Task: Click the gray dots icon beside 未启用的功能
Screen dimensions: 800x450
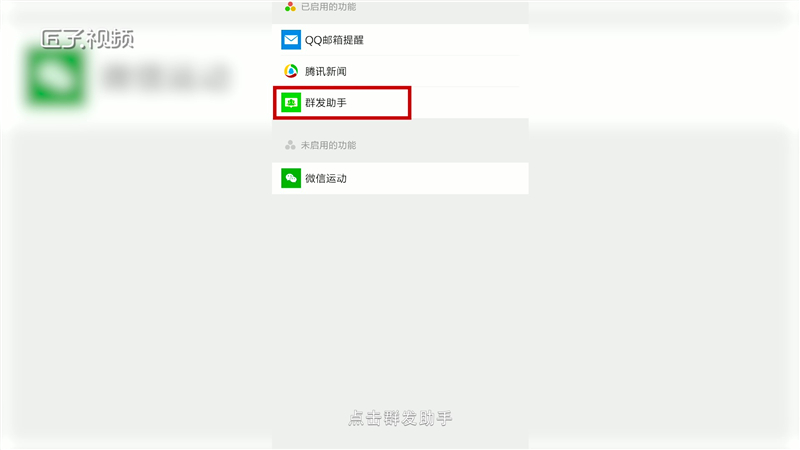Action: (x=290, y=145)
